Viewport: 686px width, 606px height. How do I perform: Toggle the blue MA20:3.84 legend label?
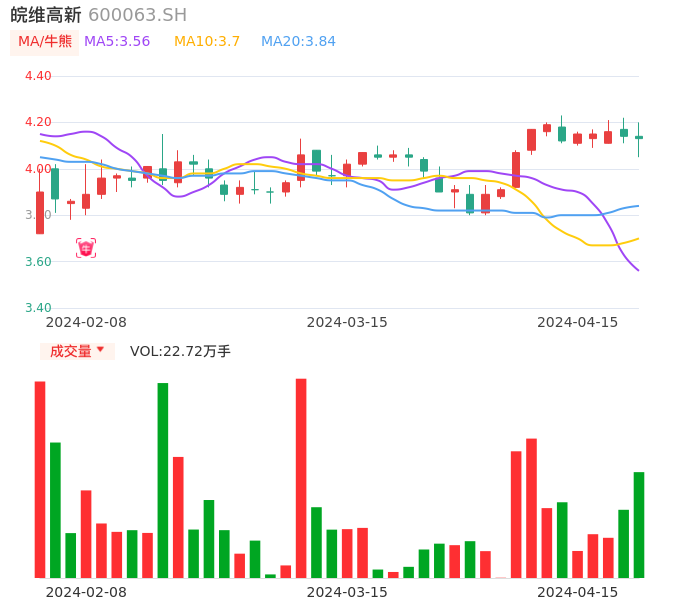point(298,42)
